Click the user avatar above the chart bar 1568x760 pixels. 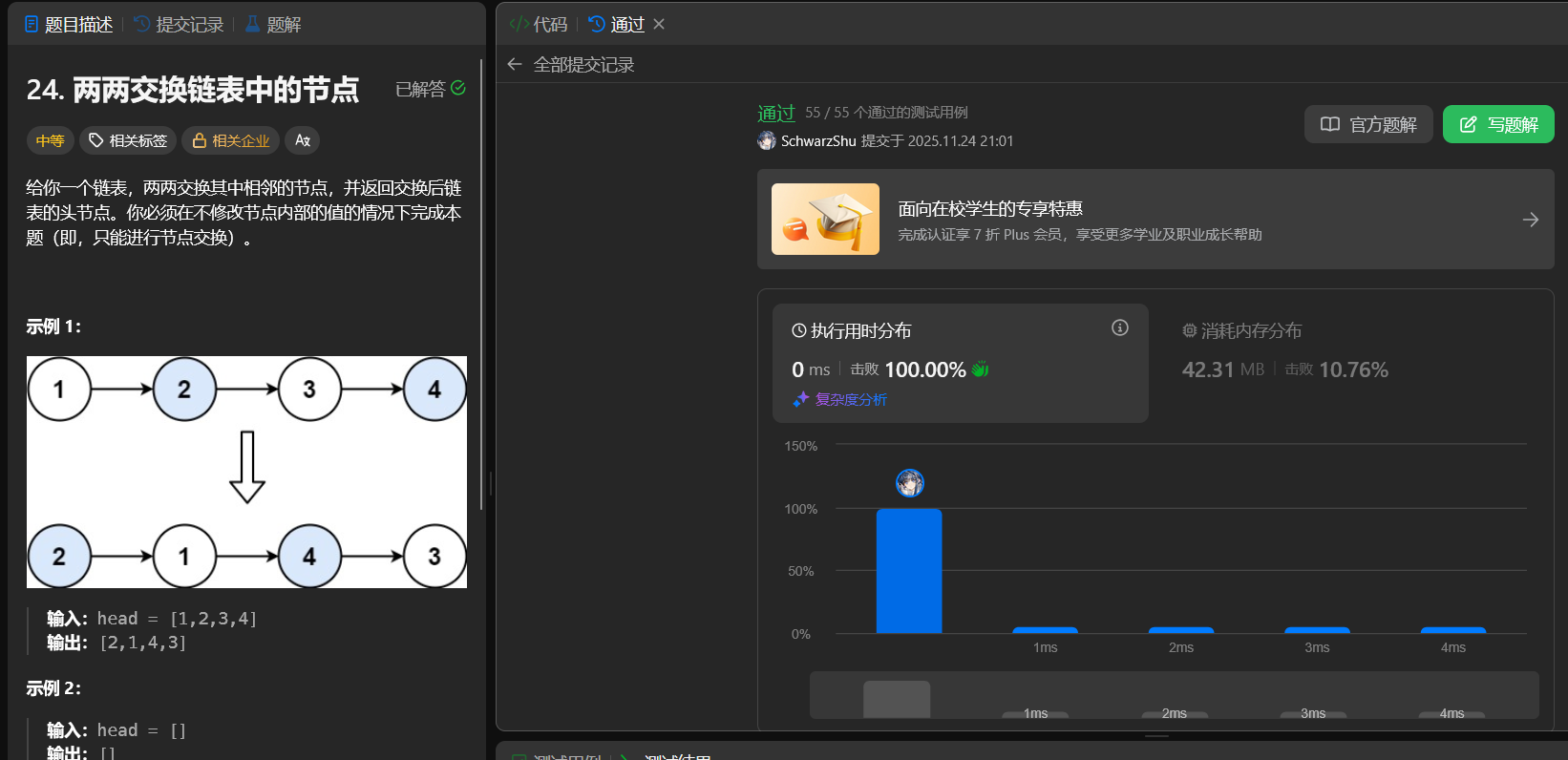point(909,483)
